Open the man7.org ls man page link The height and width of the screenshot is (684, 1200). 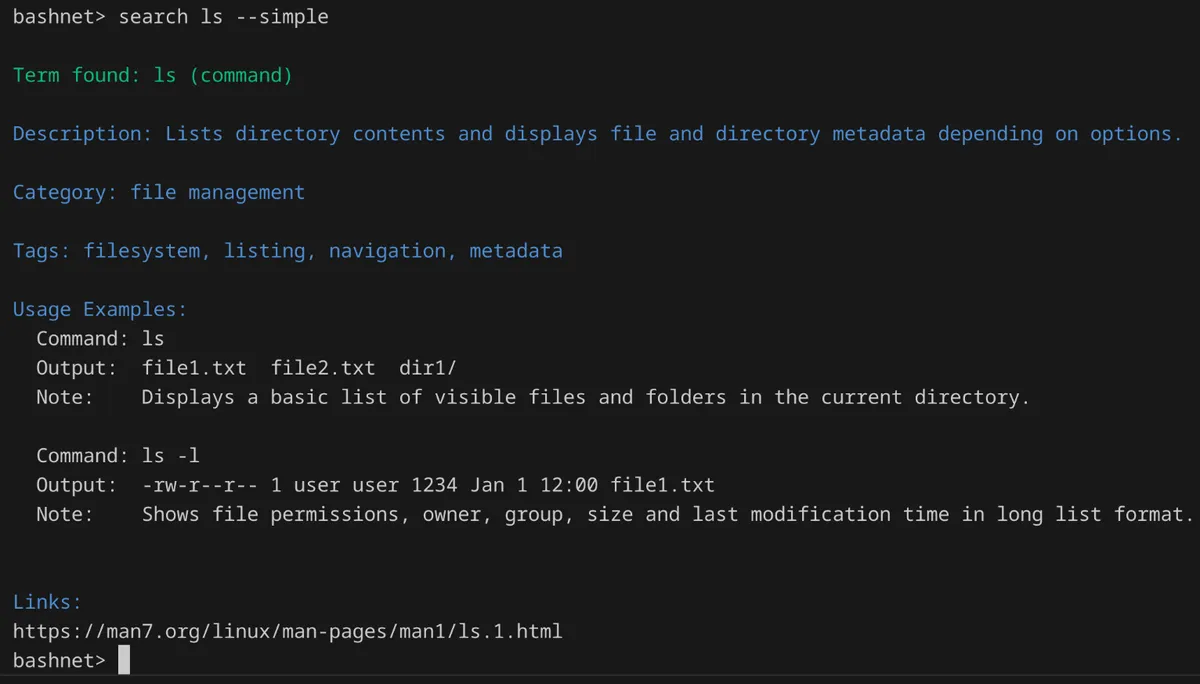coord(287,631)
